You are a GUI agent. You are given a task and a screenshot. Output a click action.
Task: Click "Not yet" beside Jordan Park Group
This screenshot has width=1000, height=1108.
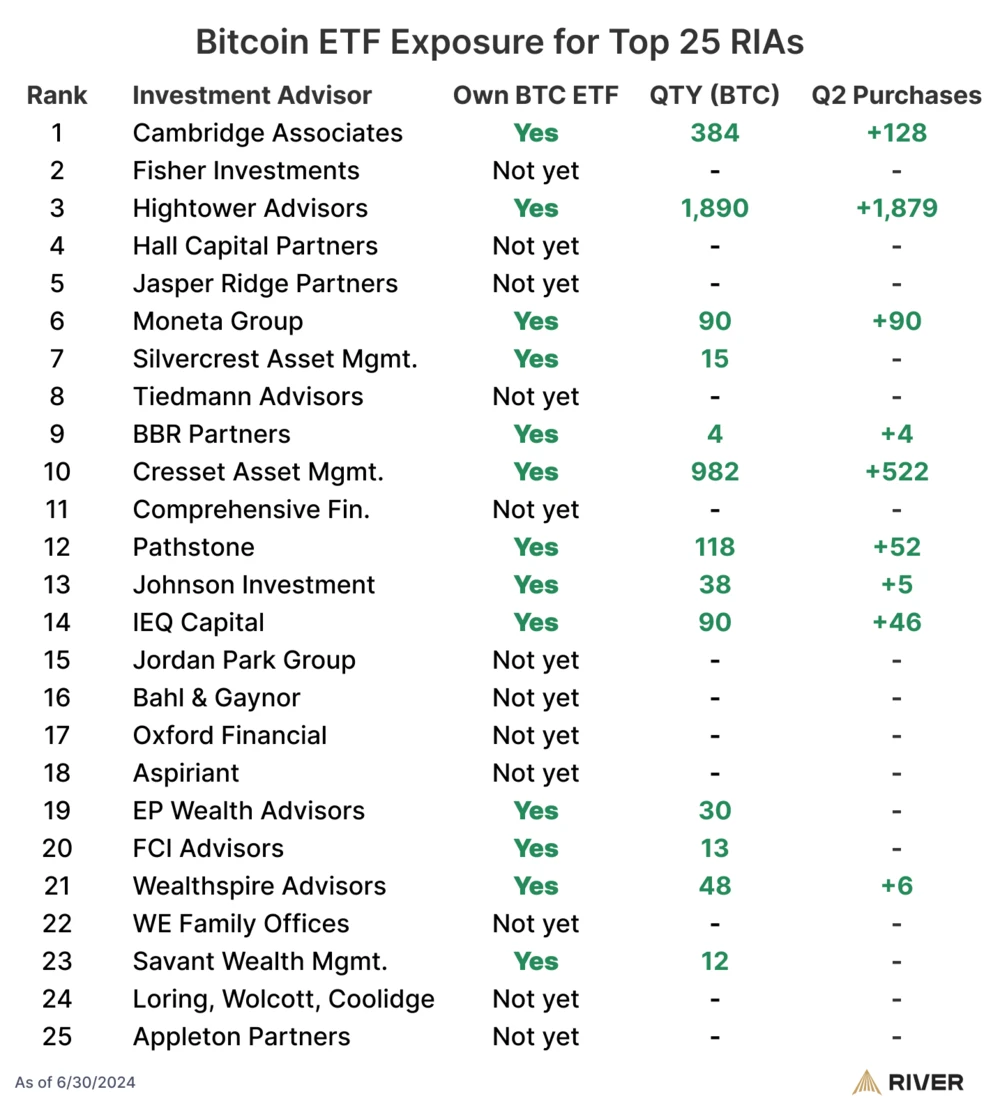(x=536, y=661)
